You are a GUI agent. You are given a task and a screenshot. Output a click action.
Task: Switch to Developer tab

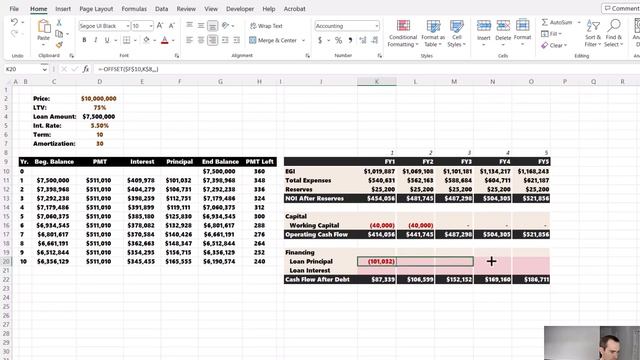tap(240, 9)
